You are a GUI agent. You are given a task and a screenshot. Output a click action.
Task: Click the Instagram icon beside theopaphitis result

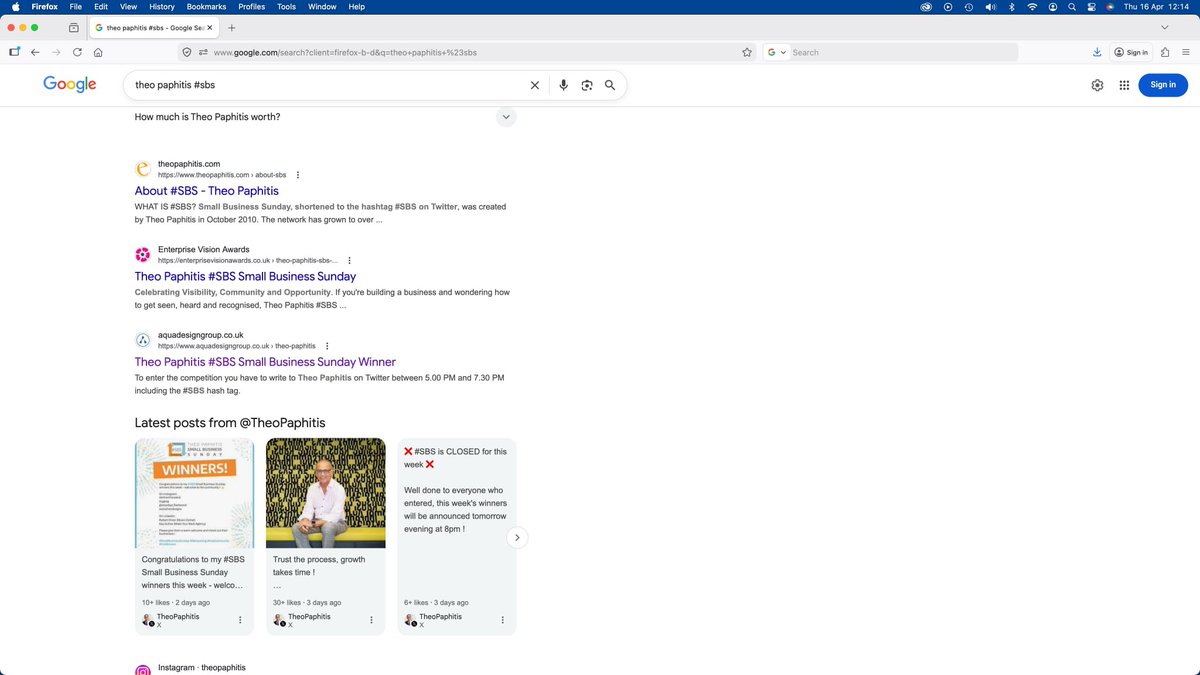tap(142, 667)
